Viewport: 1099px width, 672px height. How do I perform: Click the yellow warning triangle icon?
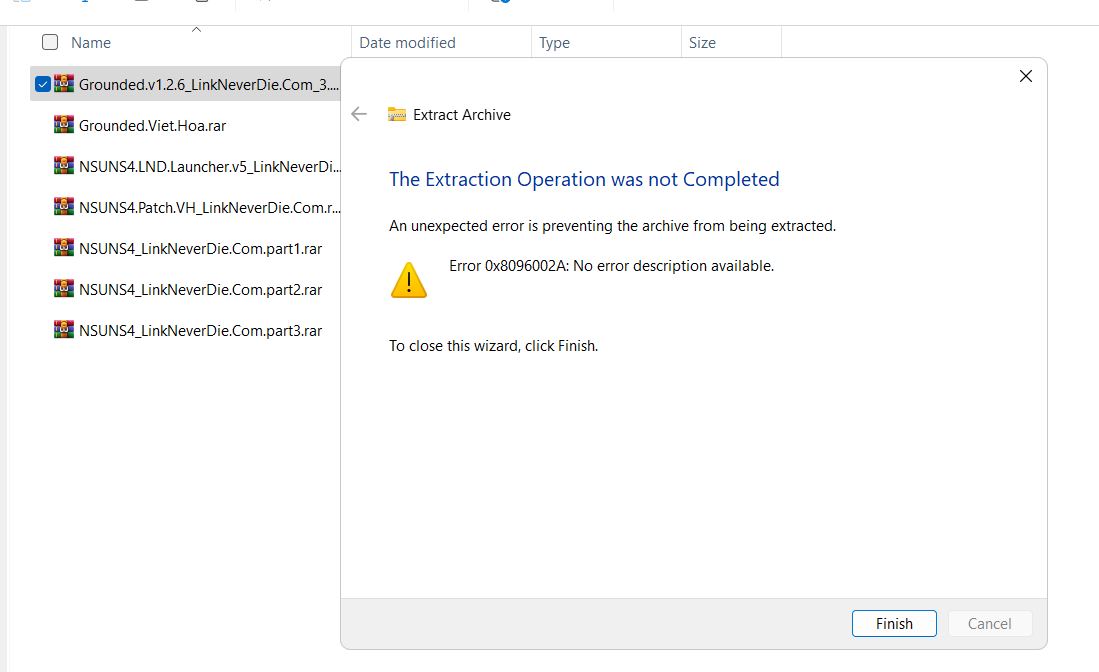(408, 280)
